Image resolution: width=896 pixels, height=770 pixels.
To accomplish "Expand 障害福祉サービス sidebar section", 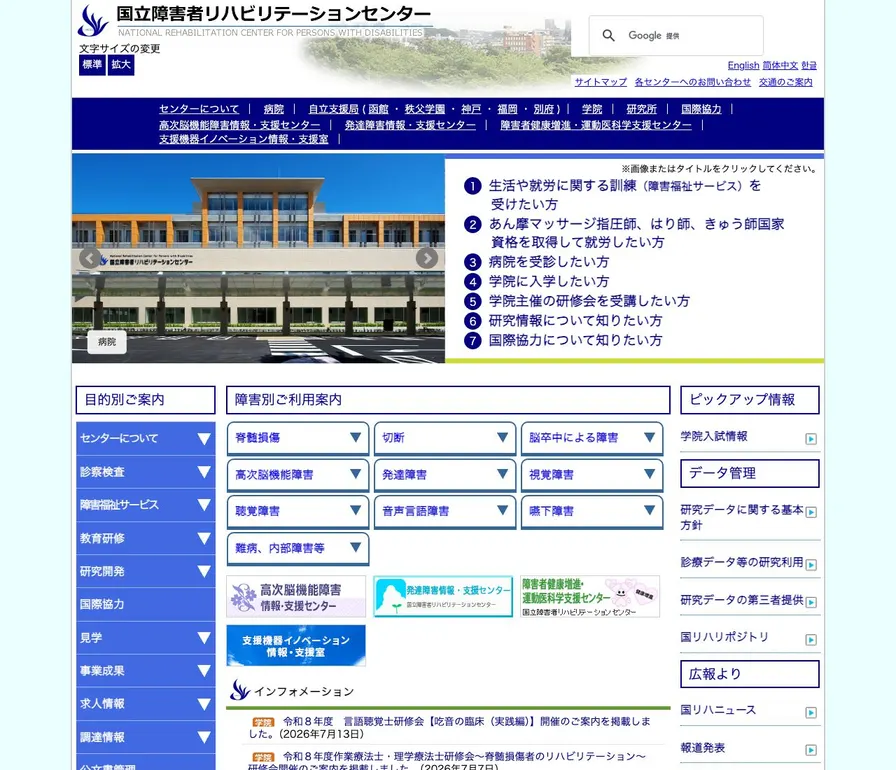I will tap(146, 505).
